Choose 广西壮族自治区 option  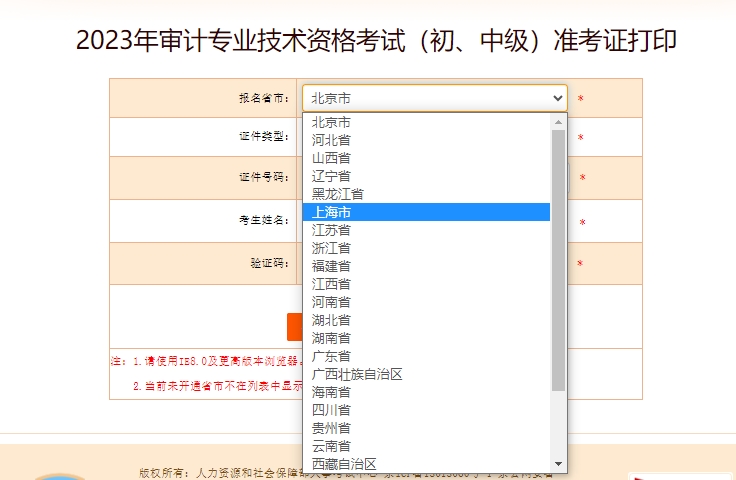tap(426, 374)
